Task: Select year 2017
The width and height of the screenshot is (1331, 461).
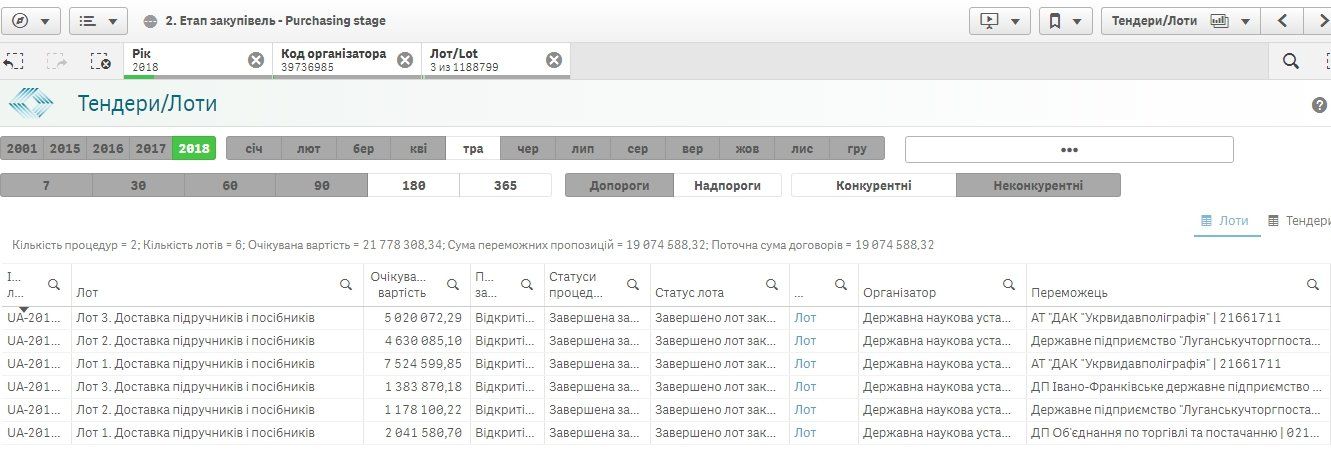Action: click(x=151, y=148)
